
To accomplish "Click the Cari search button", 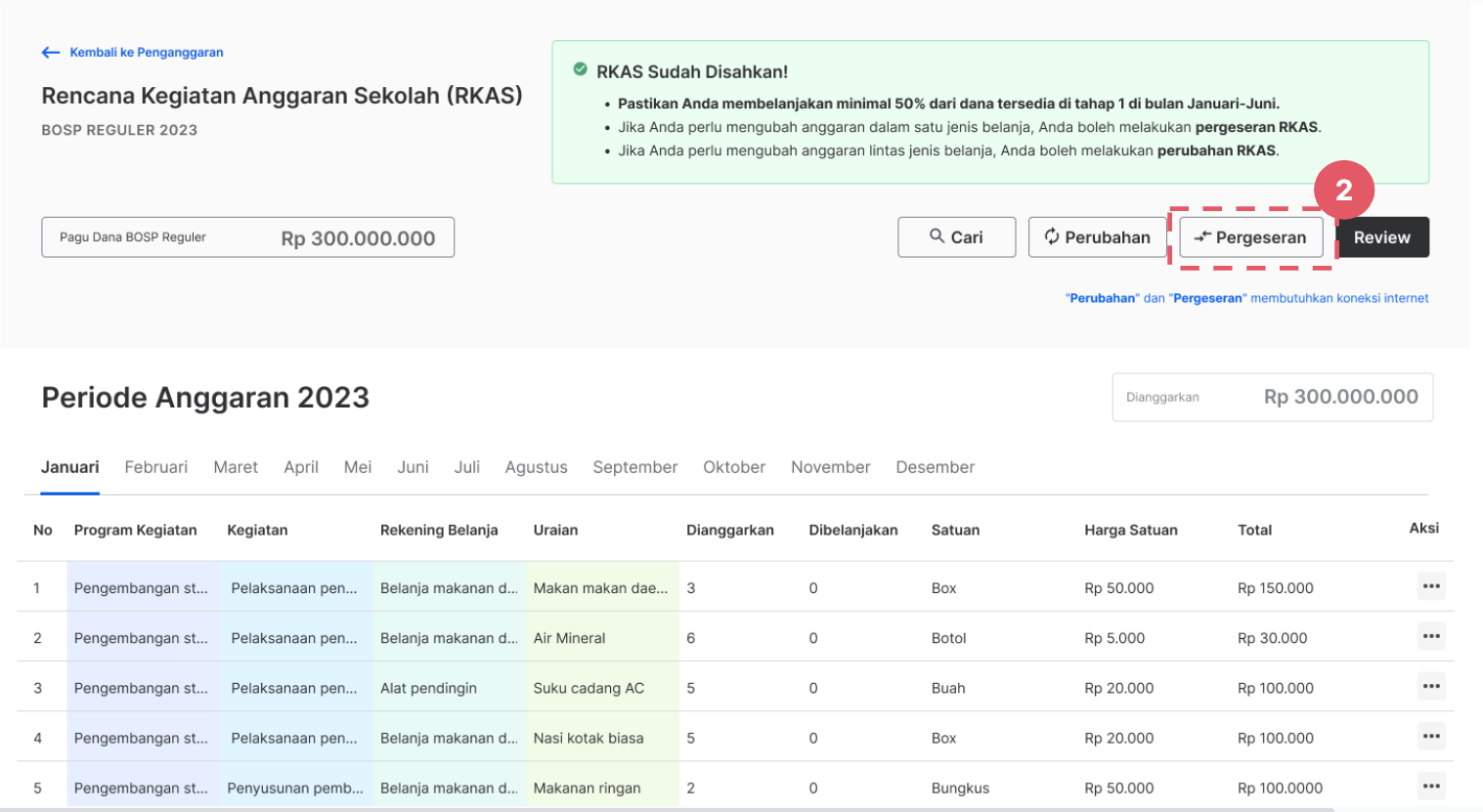I will (956, 237).
